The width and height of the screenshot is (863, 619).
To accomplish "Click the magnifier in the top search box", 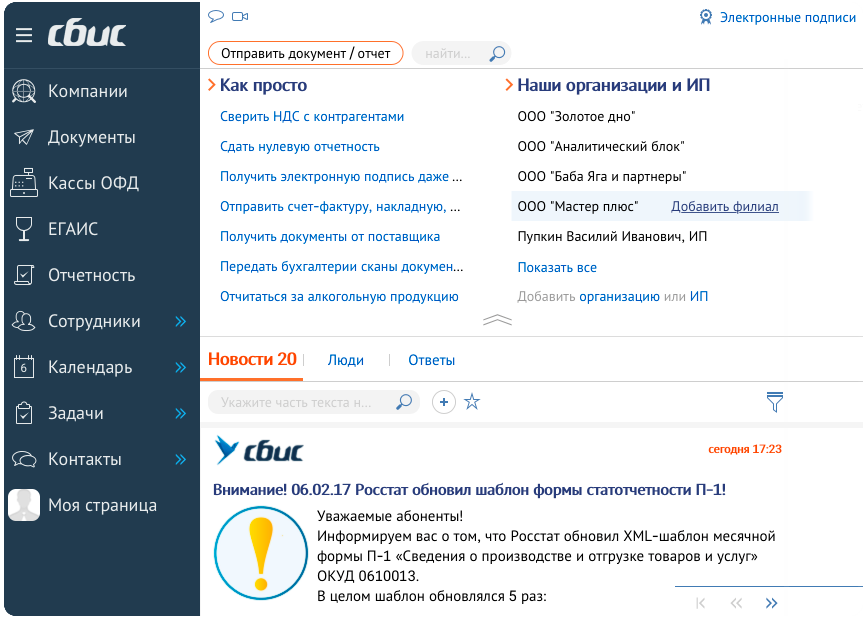I will point(496,53).
